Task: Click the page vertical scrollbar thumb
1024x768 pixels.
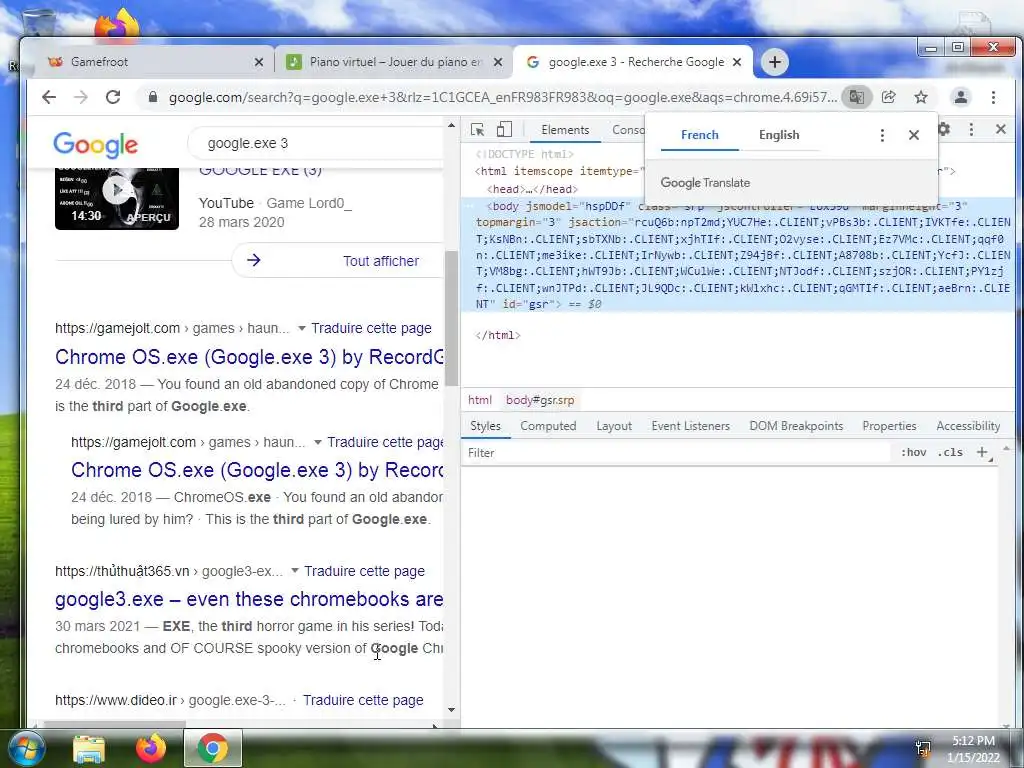Action: (451, 318)
